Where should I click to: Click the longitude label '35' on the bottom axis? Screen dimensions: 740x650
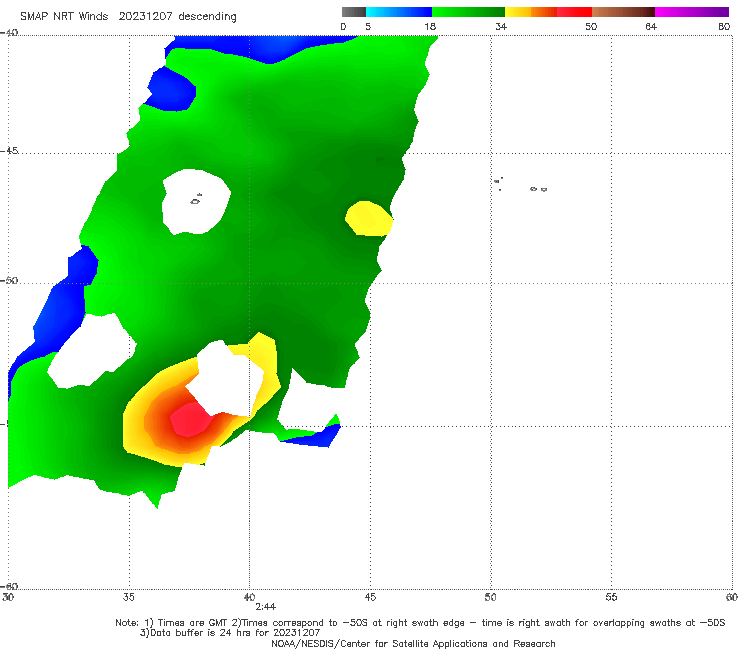128,597
